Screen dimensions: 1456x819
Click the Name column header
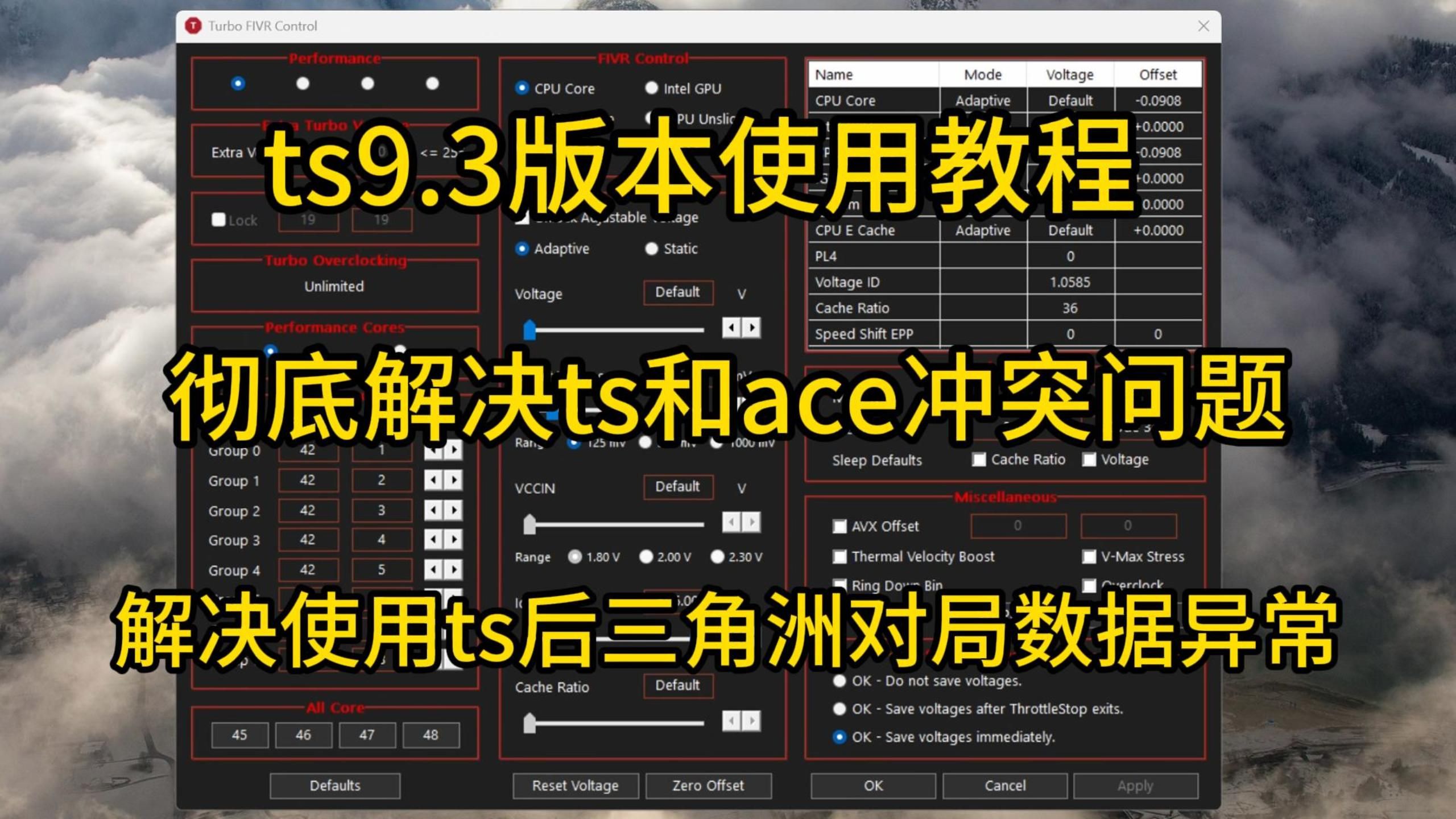click(x=874, y=75)
